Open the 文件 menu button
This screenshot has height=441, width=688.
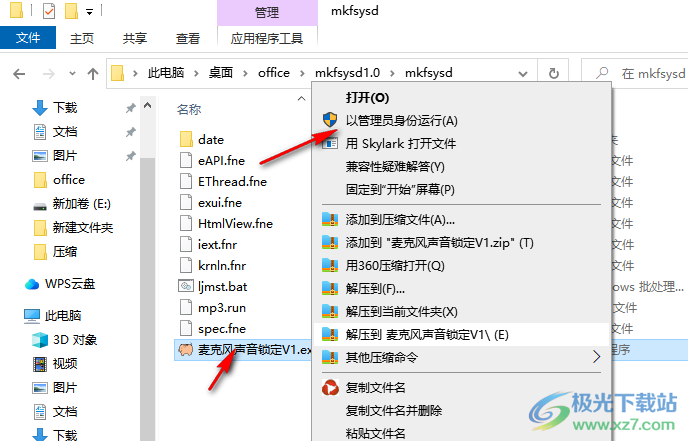pos(28,38)
